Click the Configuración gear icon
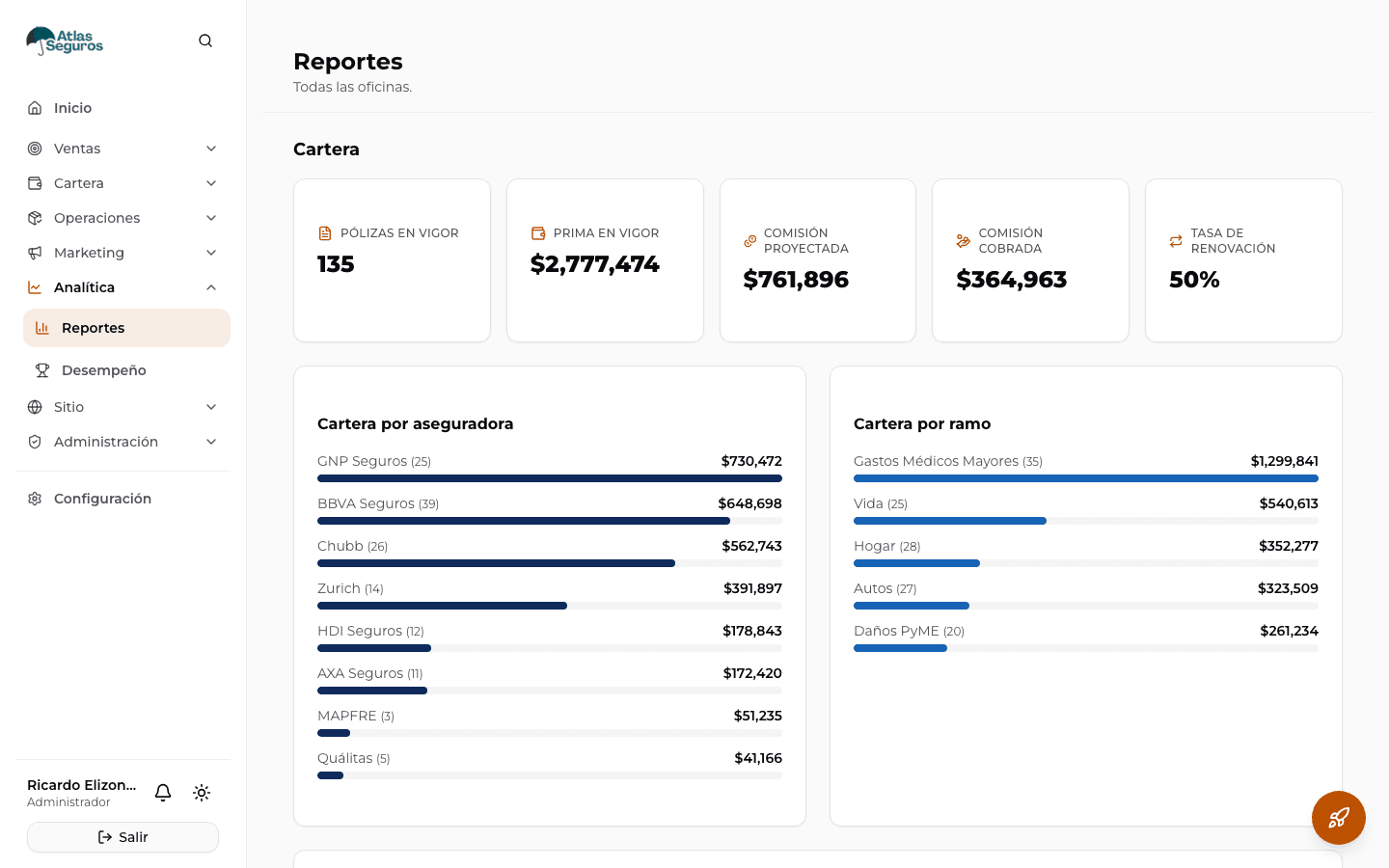This screenshot has width=1389, height=868. [x=35, y=499]
